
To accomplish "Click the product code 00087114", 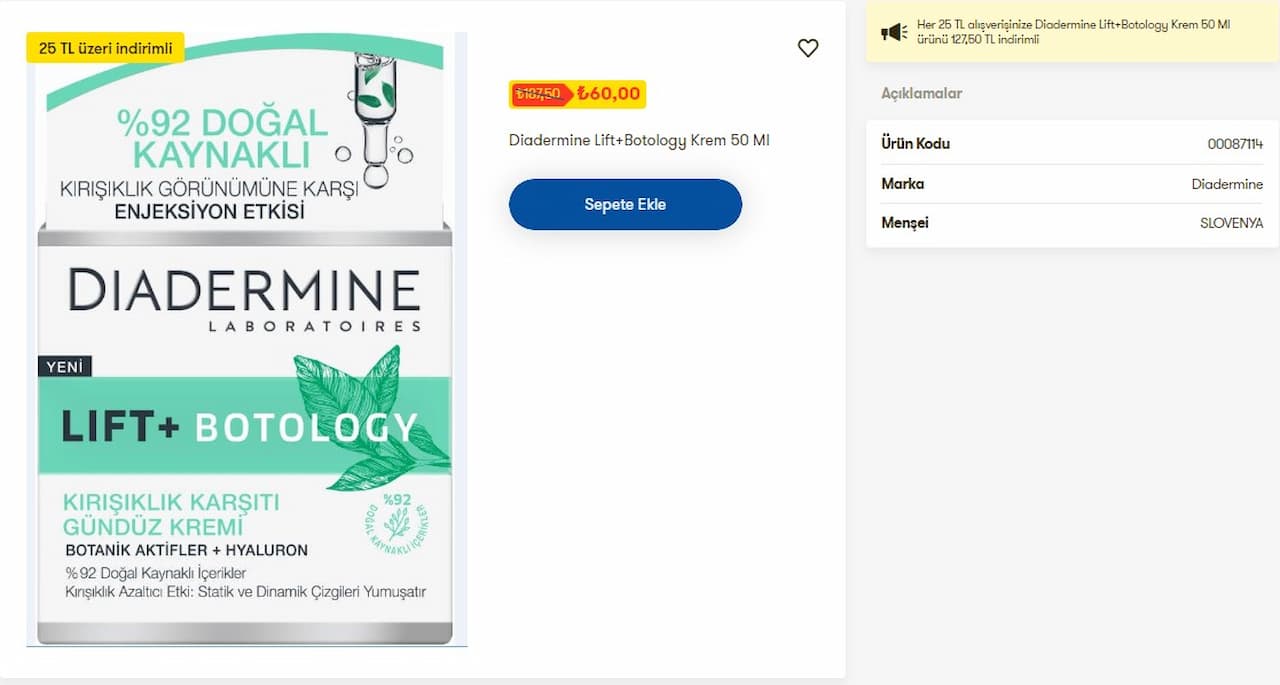I will [1235, 144].
